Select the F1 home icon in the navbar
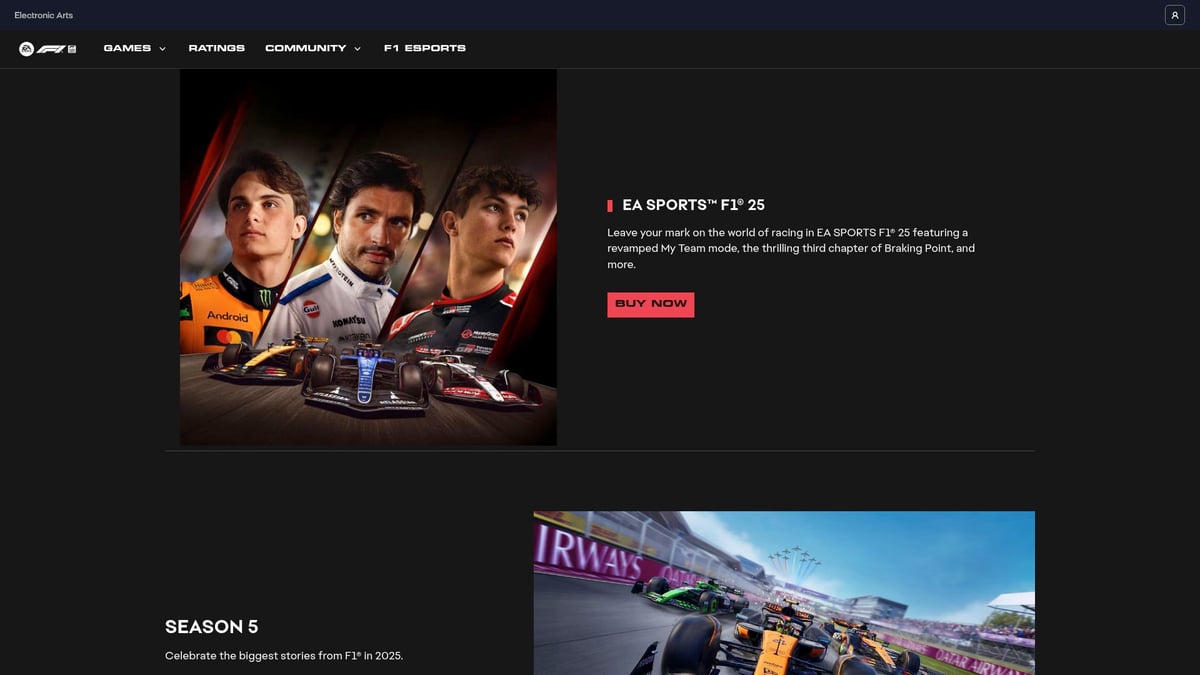The image size is (1200, 675). (x=45, y=47)
